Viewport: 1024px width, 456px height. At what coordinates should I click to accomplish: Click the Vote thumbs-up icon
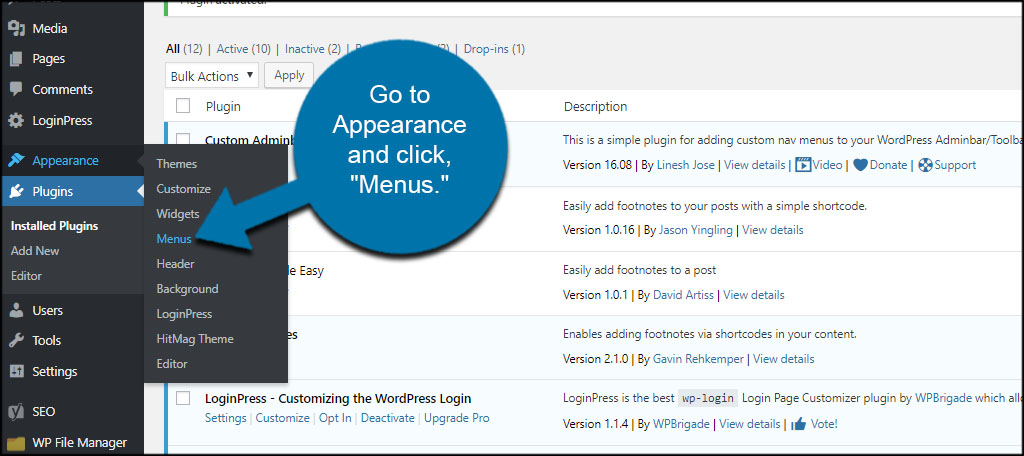[798, 424]
